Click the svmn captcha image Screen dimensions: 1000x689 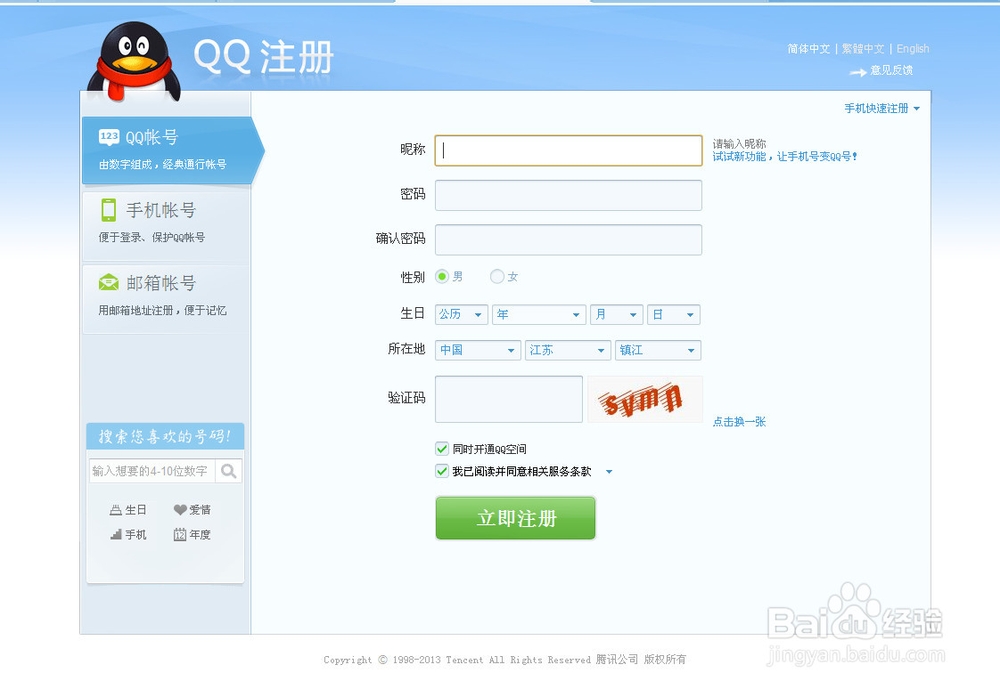tap(645, 399)
